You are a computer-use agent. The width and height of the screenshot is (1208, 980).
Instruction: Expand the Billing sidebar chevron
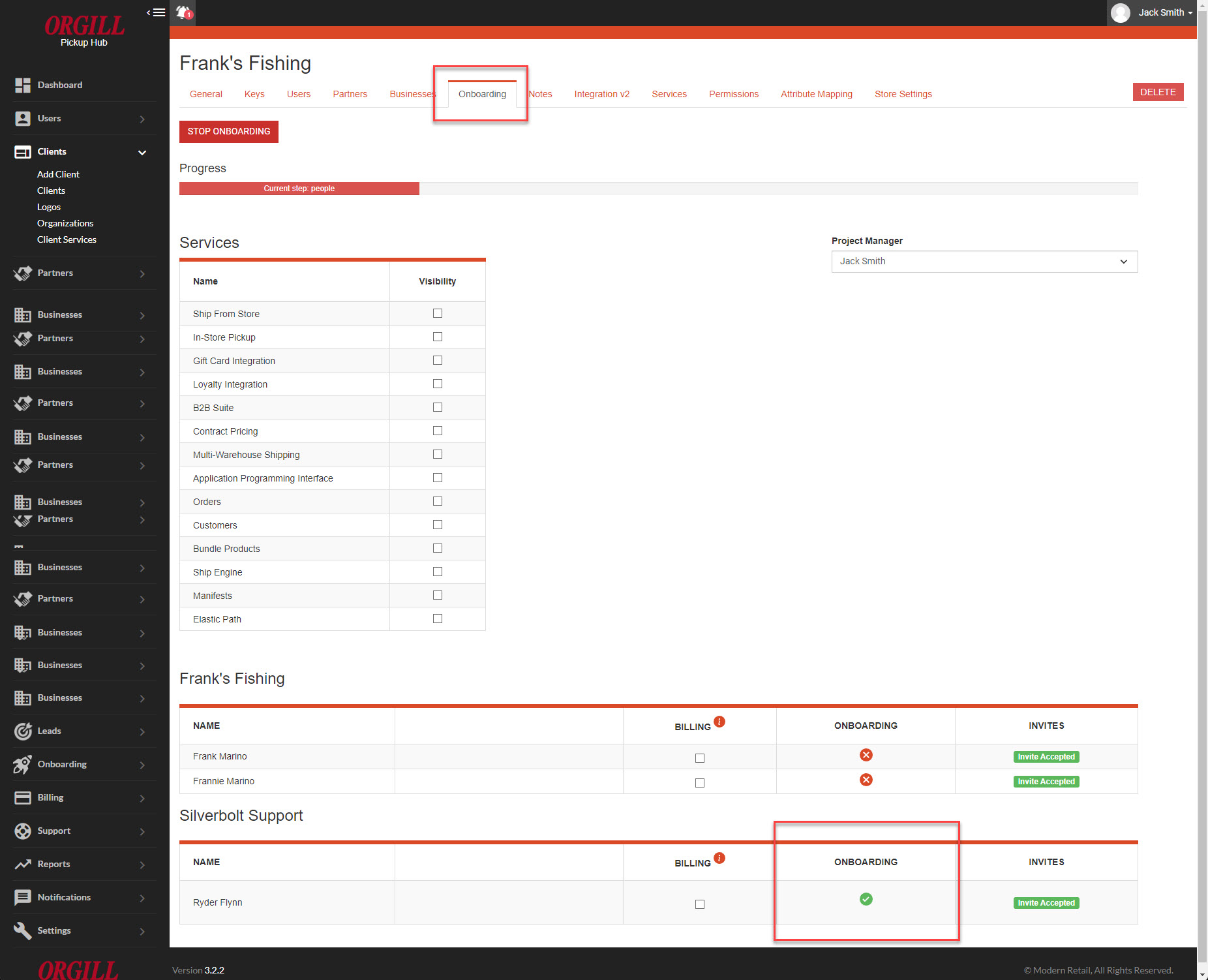click(142, 798)
